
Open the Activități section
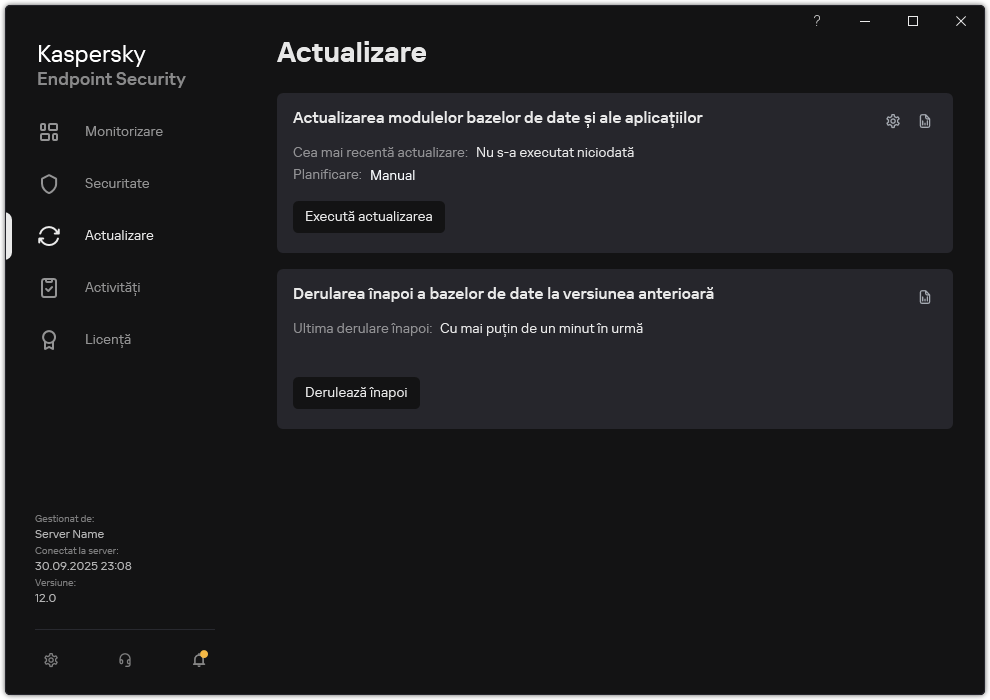coord(112,288)
